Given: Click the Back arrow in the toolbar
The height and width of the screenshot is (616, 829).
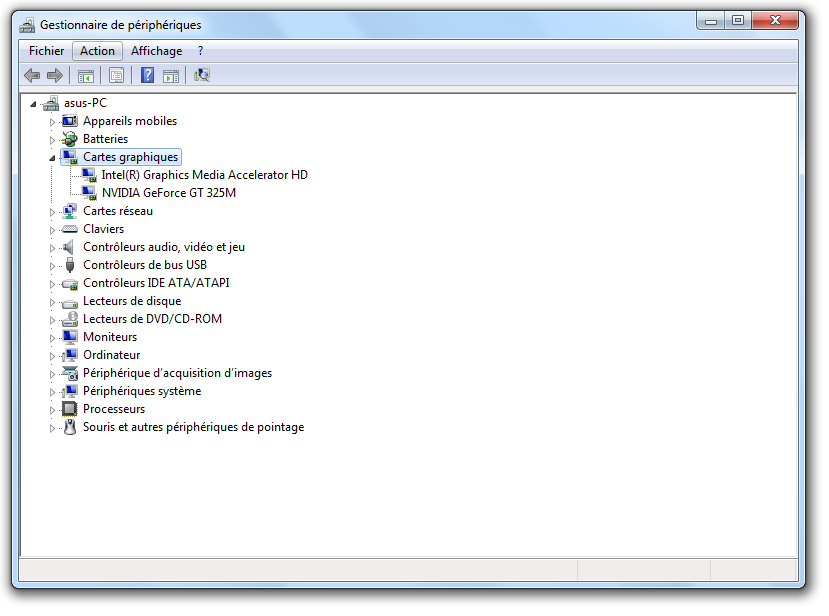Looking at the screenshot, I should [x=32, y=76].
